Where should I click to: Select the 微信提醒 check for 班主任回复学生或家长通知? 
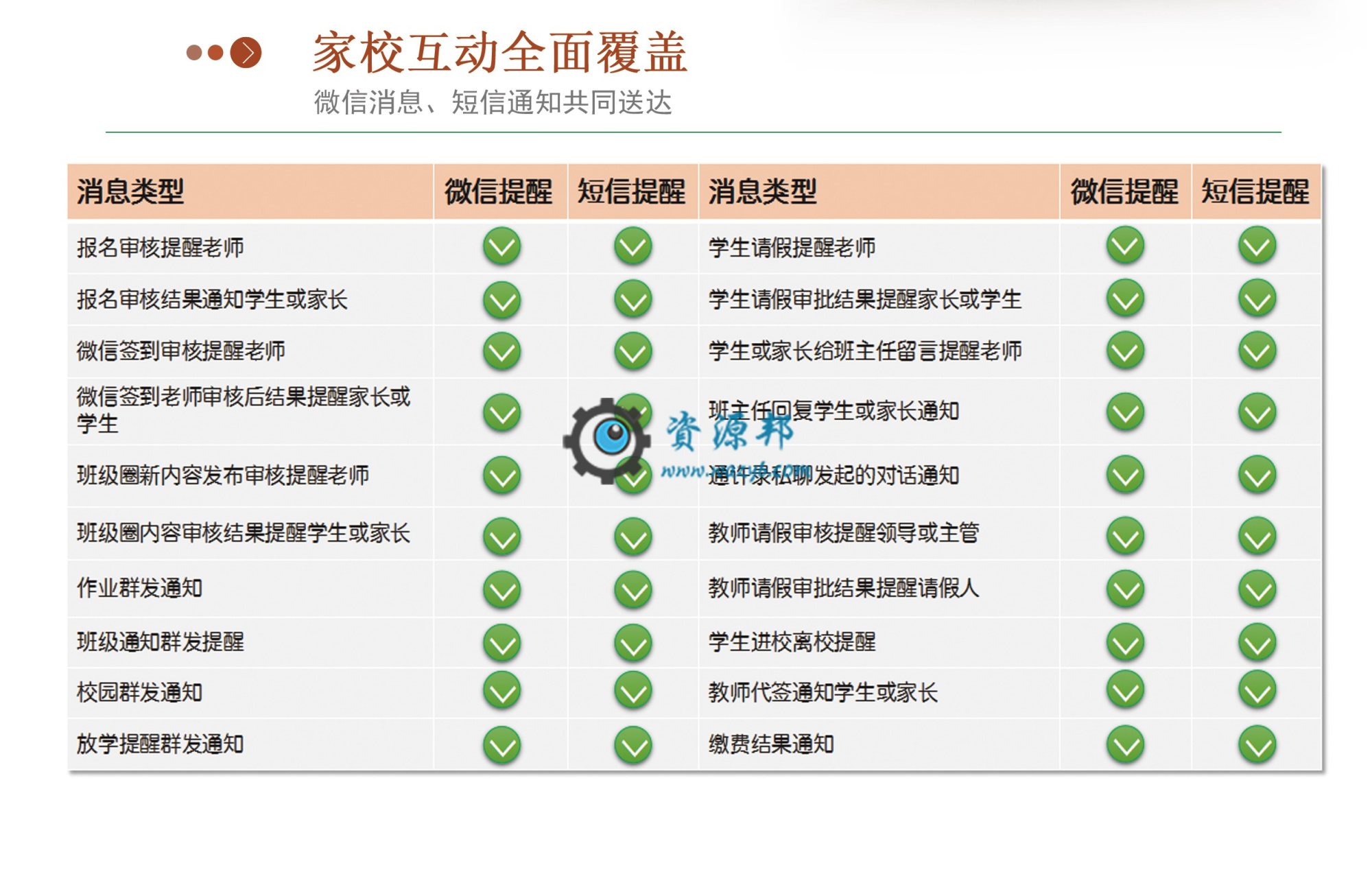pos(1126,412)
